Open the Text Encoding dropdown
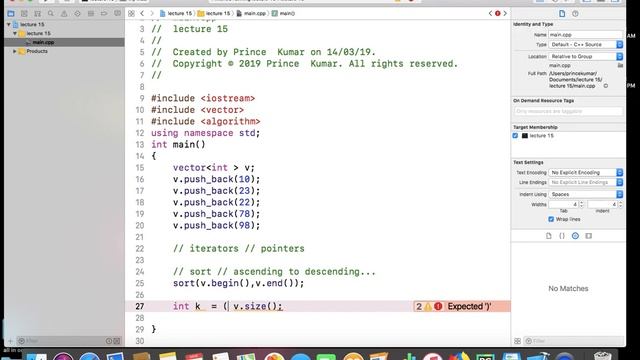Screen dimensions: 640x360 tap(586, 173)
